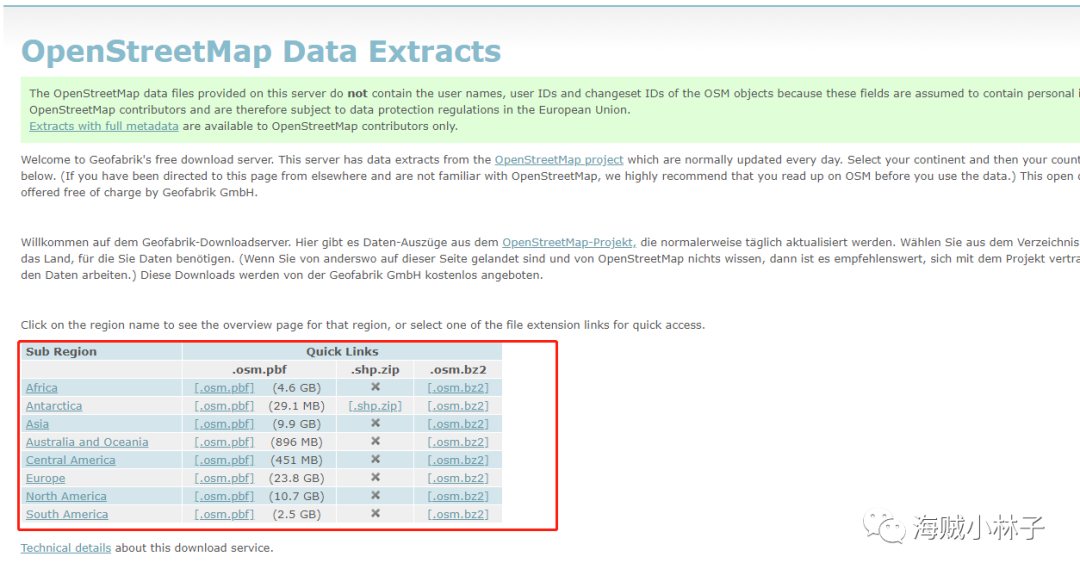
Task: Click the OpenStreetMap Data Extracts page title
Action: pyautogui.click(x=261, y=52)
